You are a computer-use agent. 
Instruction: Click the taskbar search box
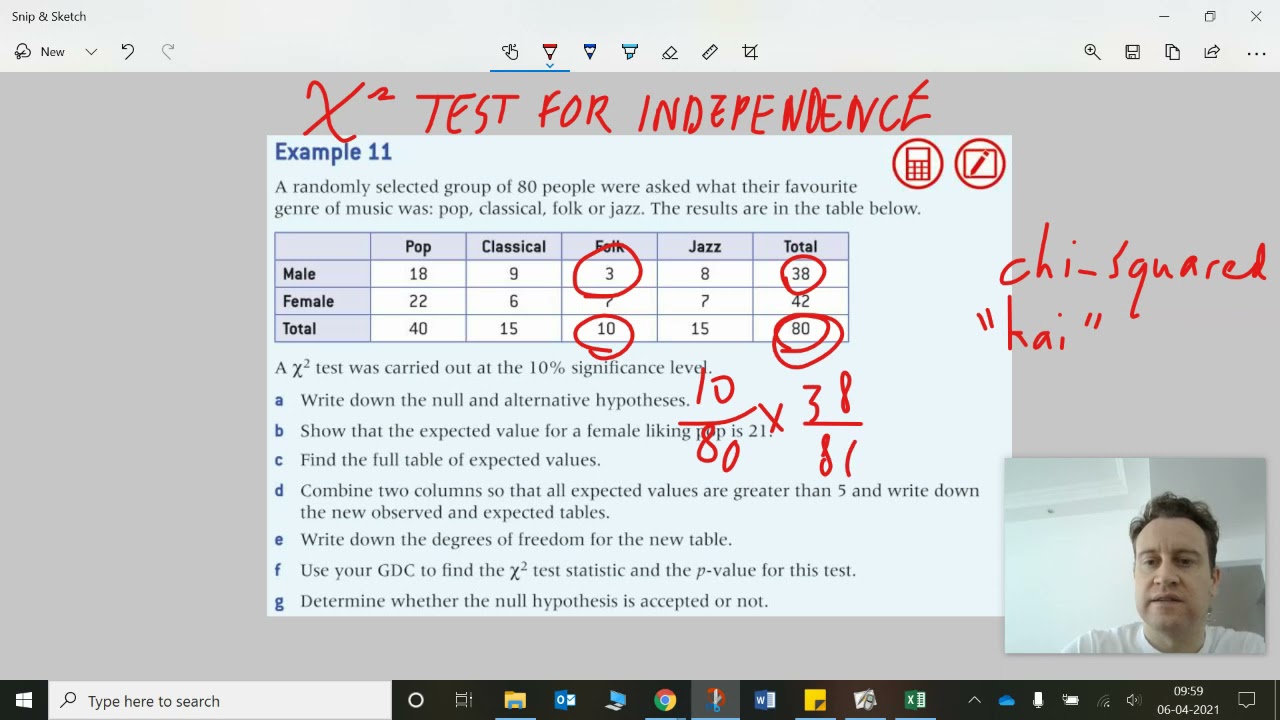[x=220, y=700]
